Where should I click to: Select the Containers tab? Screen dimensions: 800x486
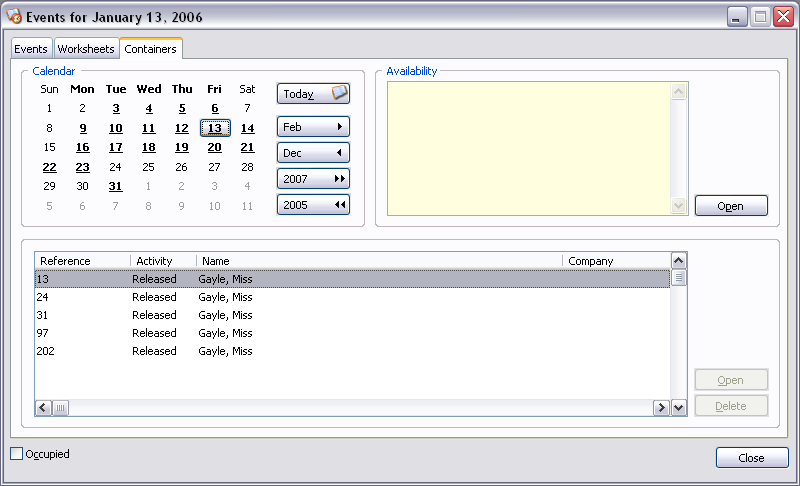tap(150, 49)
